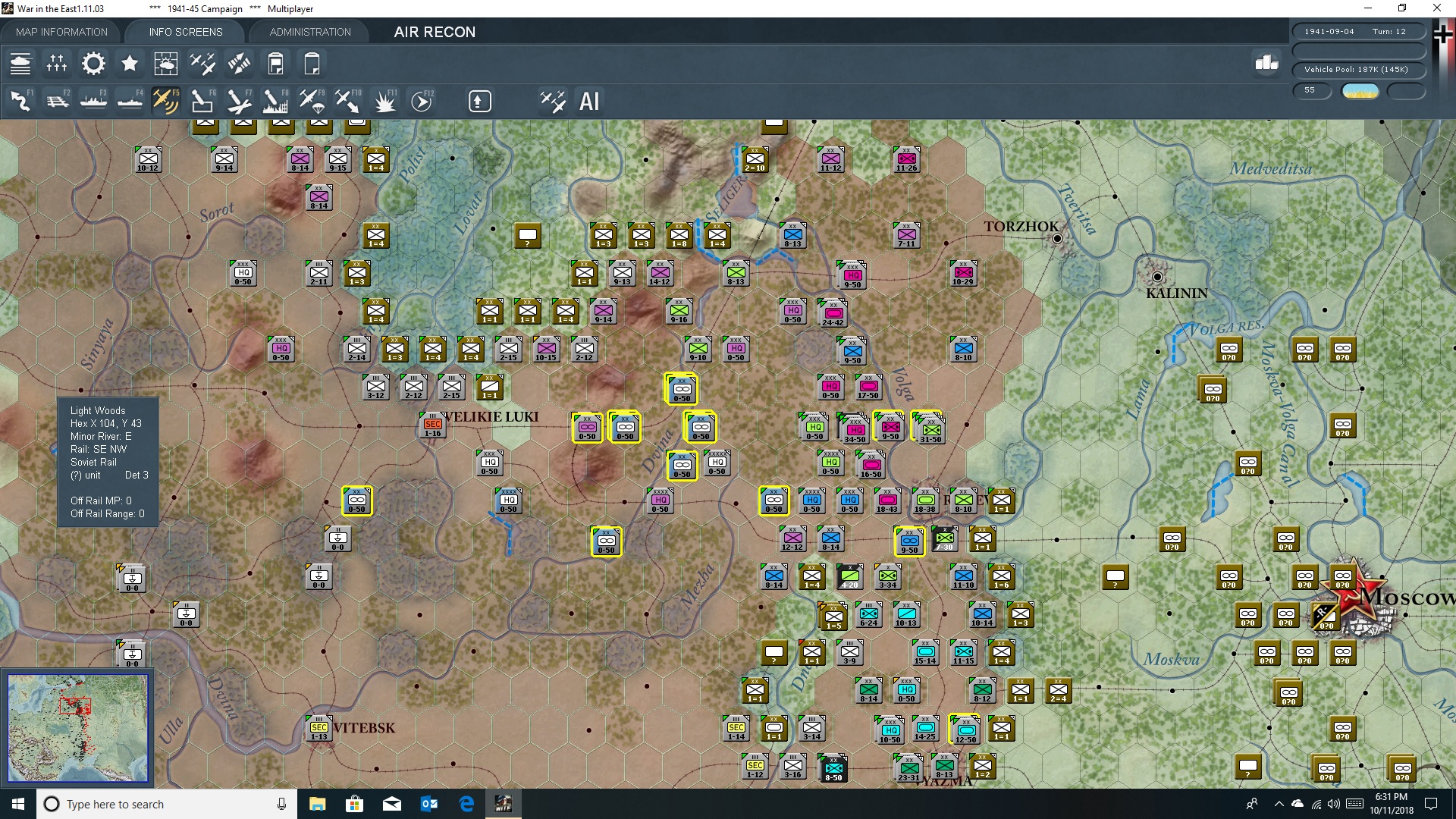
Task: Select the F7 bomb airfield mode
Action: (239, 101)
